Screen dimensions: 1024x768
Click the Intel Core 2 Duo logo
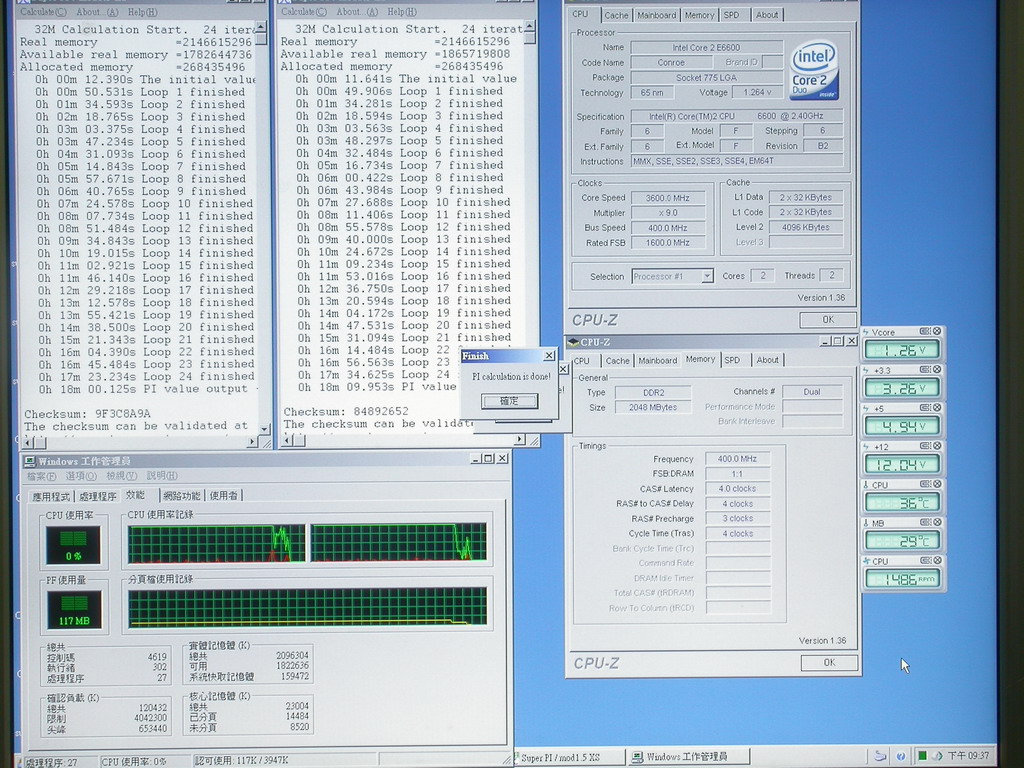(x=814, y=71)
